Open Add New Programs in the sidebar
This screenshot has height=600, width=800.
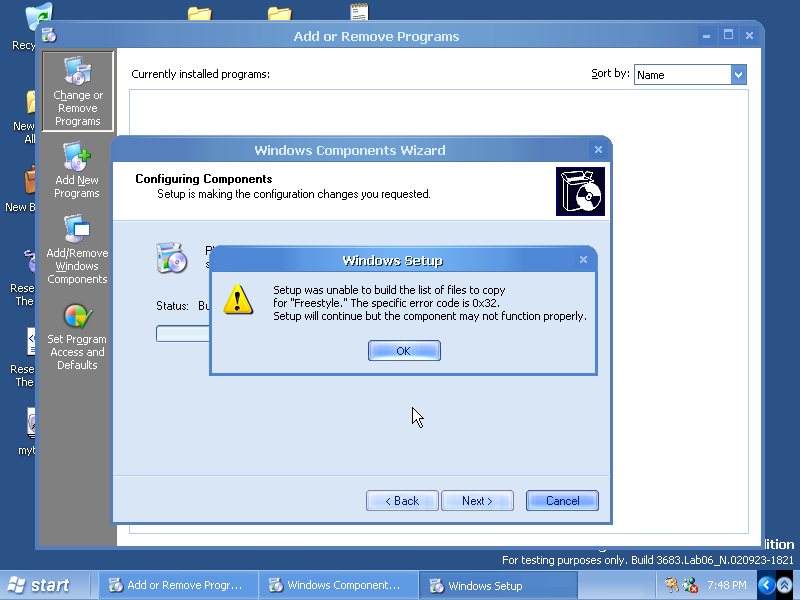point(77,170)
